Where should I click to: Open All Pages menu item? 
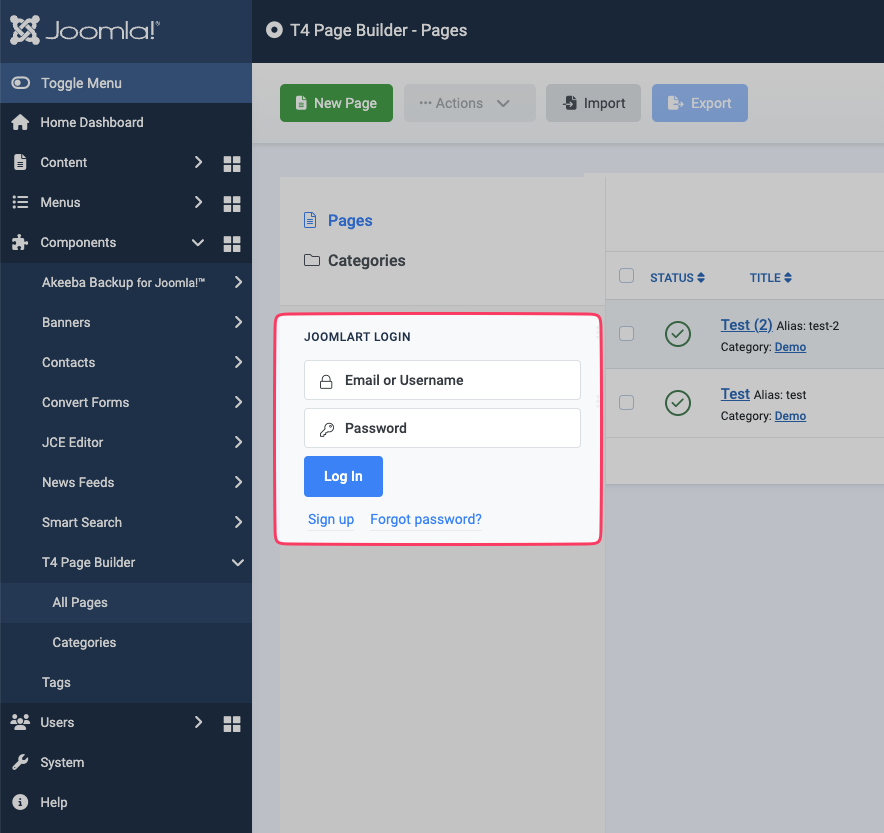[80, 603]
